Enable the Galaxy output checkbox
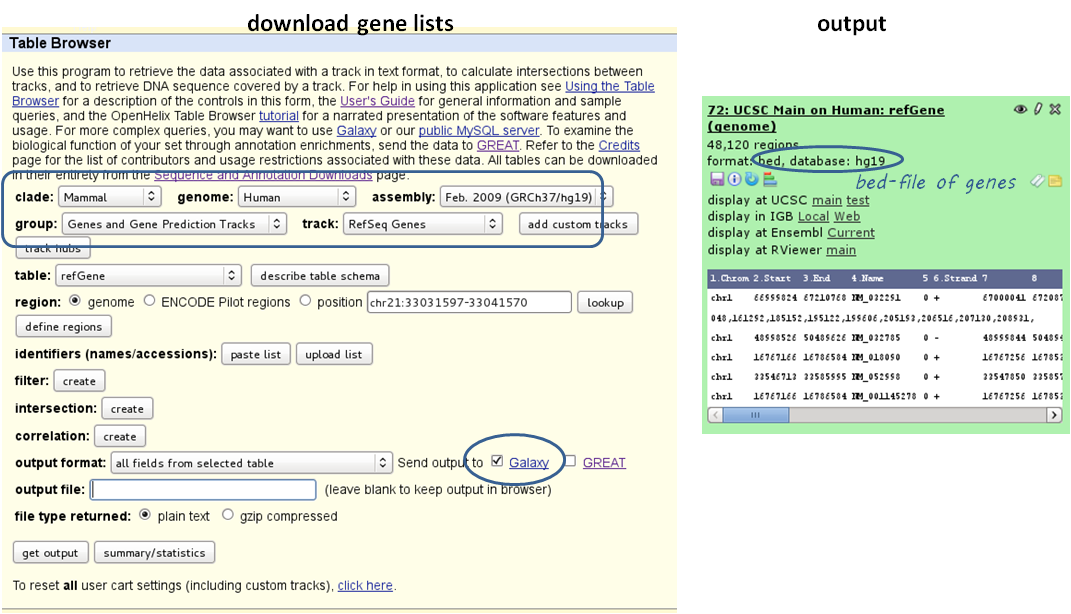The width and height of the screenshot is (1071, 614). coord(497,461)
